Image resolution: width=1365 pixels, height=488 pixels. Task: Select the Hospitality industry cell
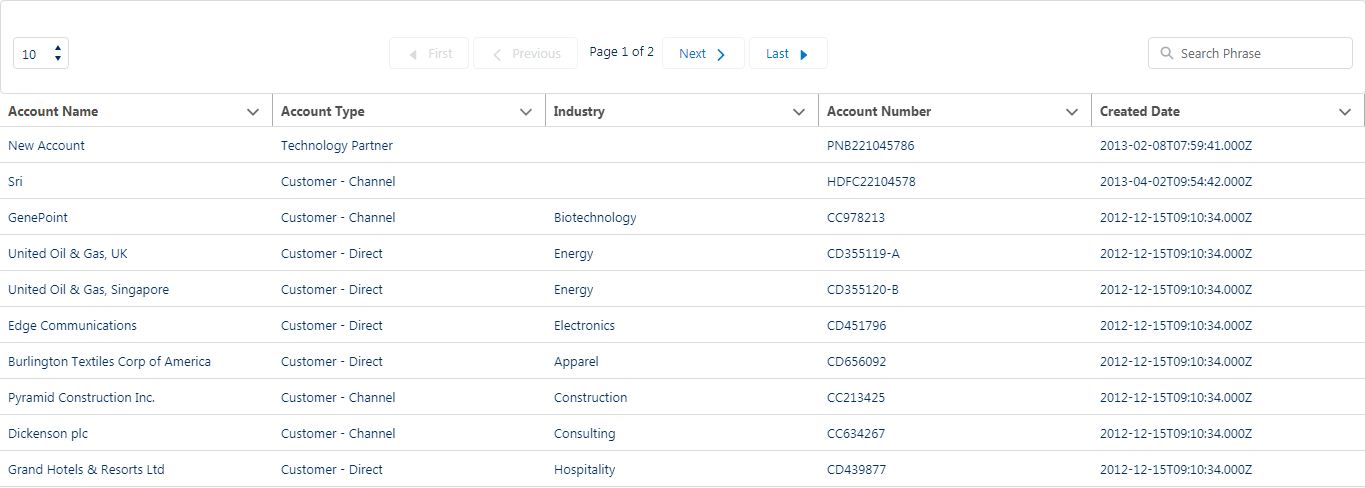(584, 470)
